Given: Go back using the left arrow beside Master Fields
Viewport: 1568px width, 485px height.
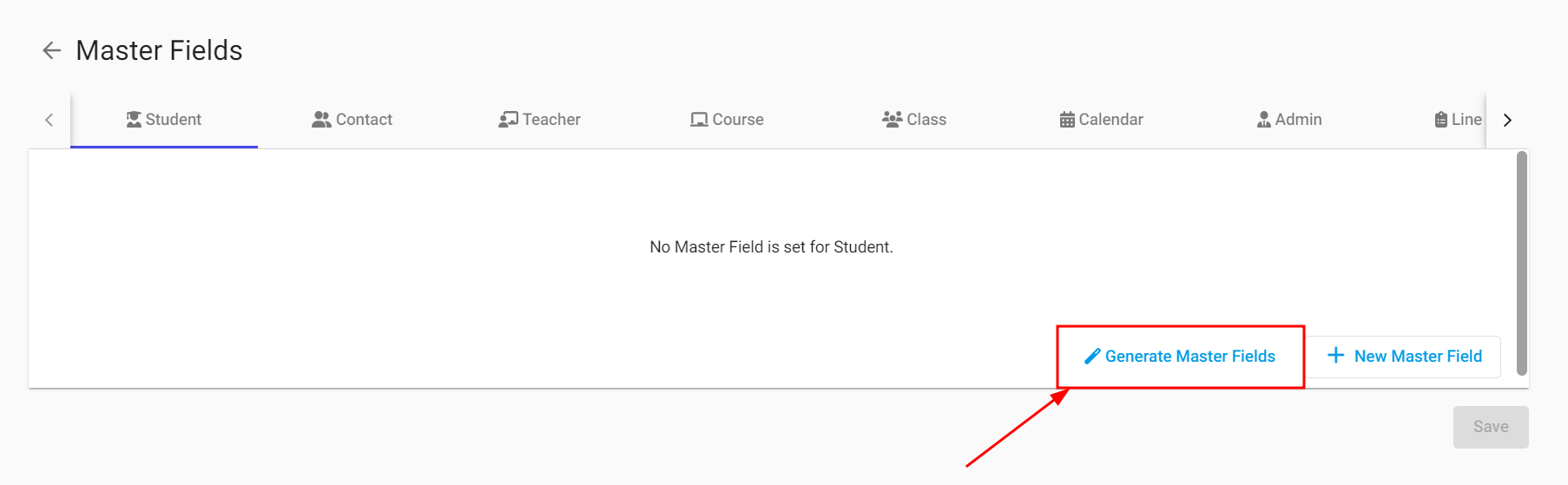Looking at the screenshot, I should [51, 50].
